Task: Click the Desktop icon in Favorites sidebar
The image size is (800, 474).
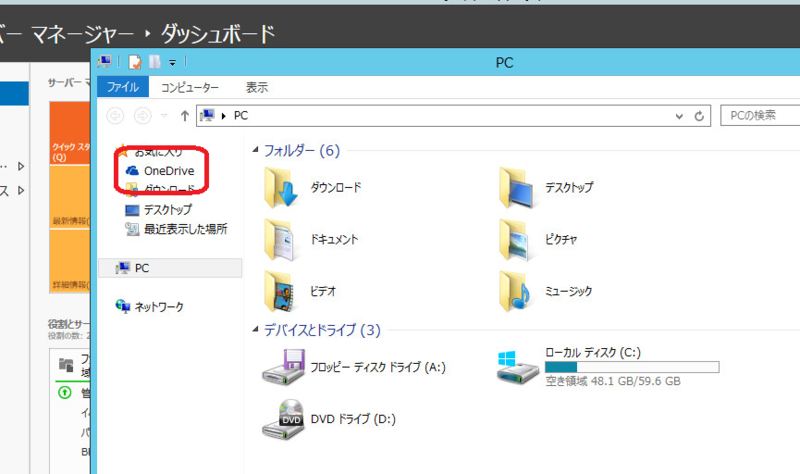Action: coord(132,210)
